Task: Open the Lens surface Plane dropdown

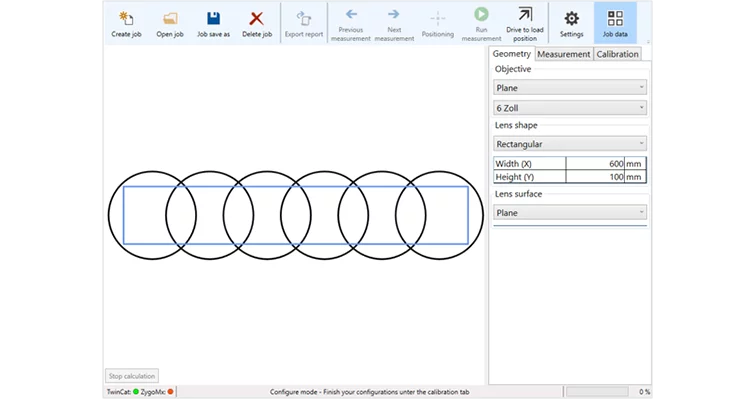Action: 570,213
